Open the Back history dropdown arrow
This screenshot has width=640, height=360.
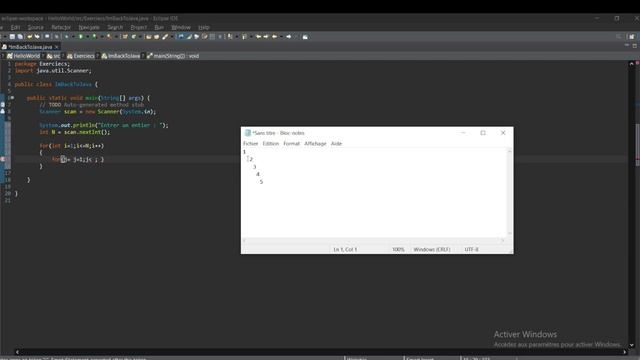coord(281,37)
